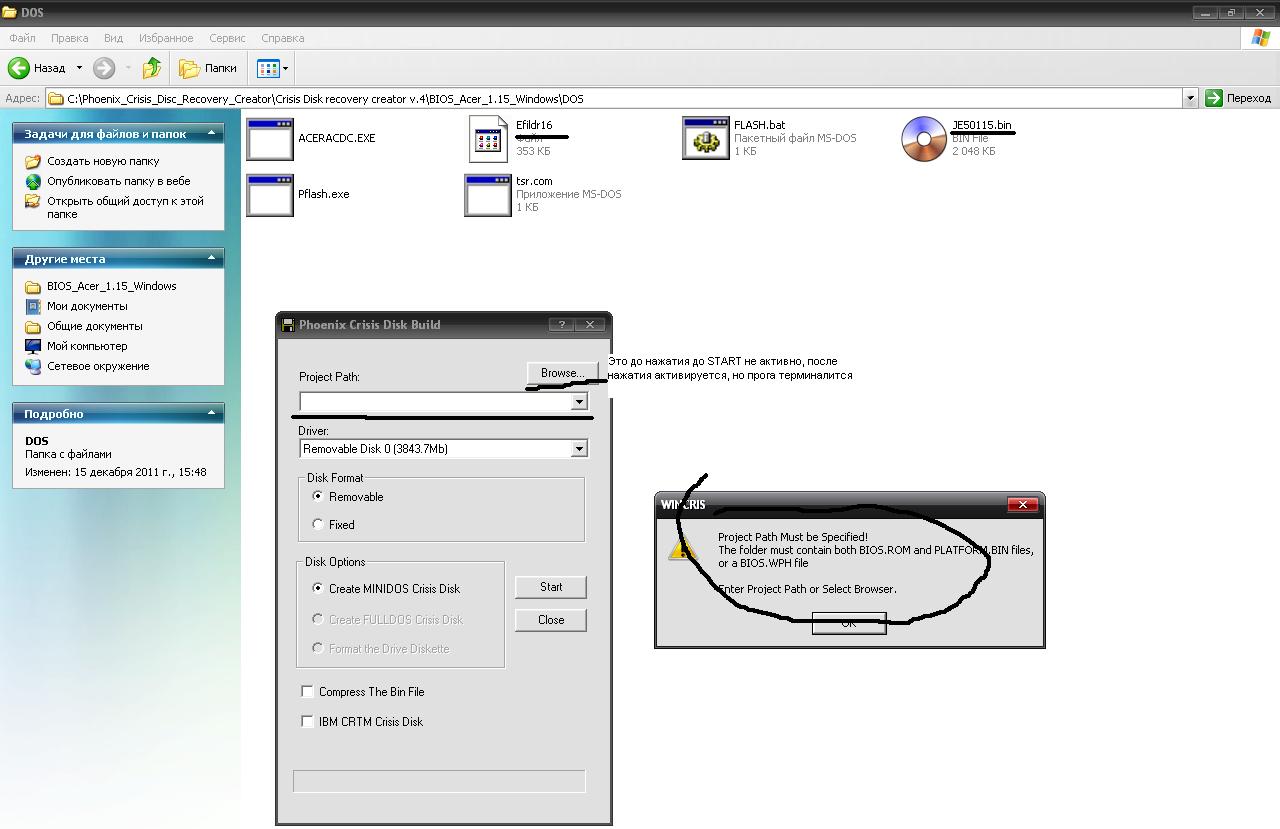Select the ACERACDC.EXE file icon
Screen dimensions: 1280x829
click(x=270, y=138)
